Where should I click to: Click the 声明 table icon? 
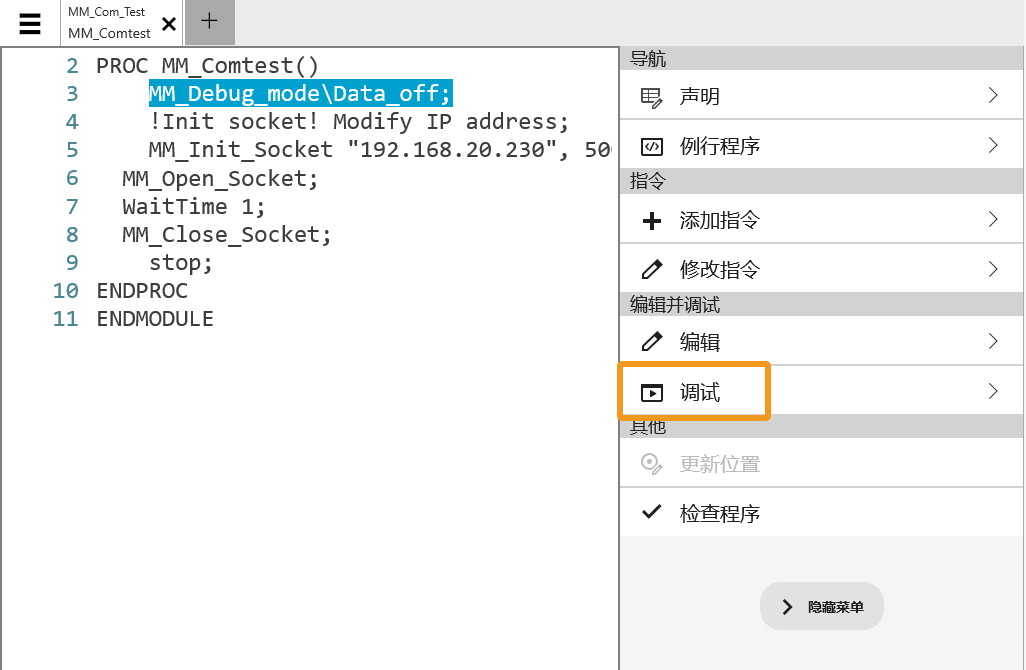coord(651,97)
